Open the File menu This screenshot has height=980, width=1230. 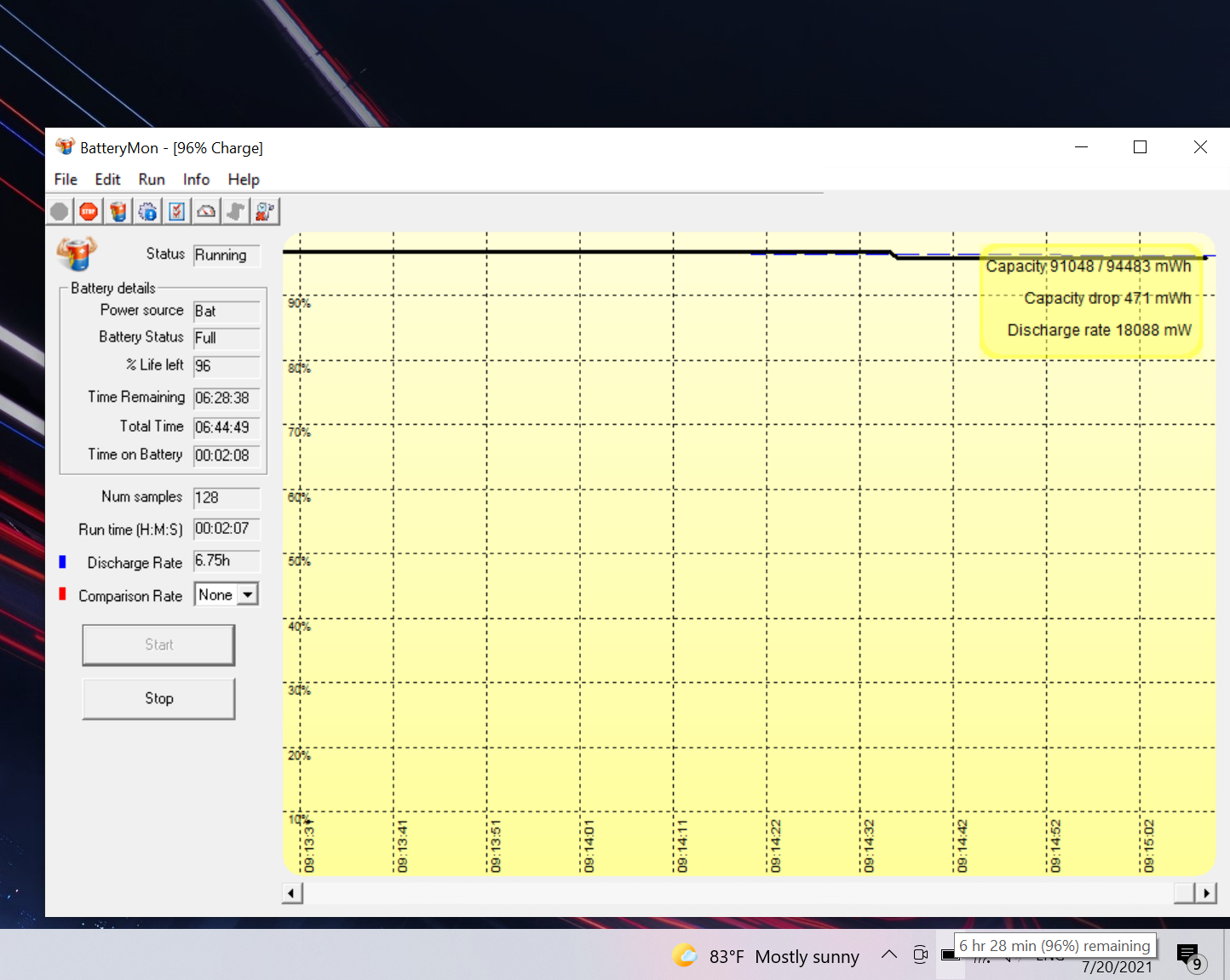point(66,180)
